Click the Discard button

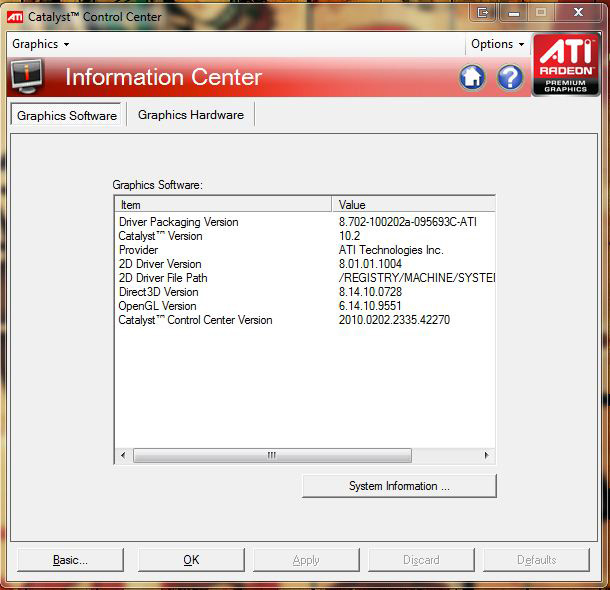coord(421,560)
